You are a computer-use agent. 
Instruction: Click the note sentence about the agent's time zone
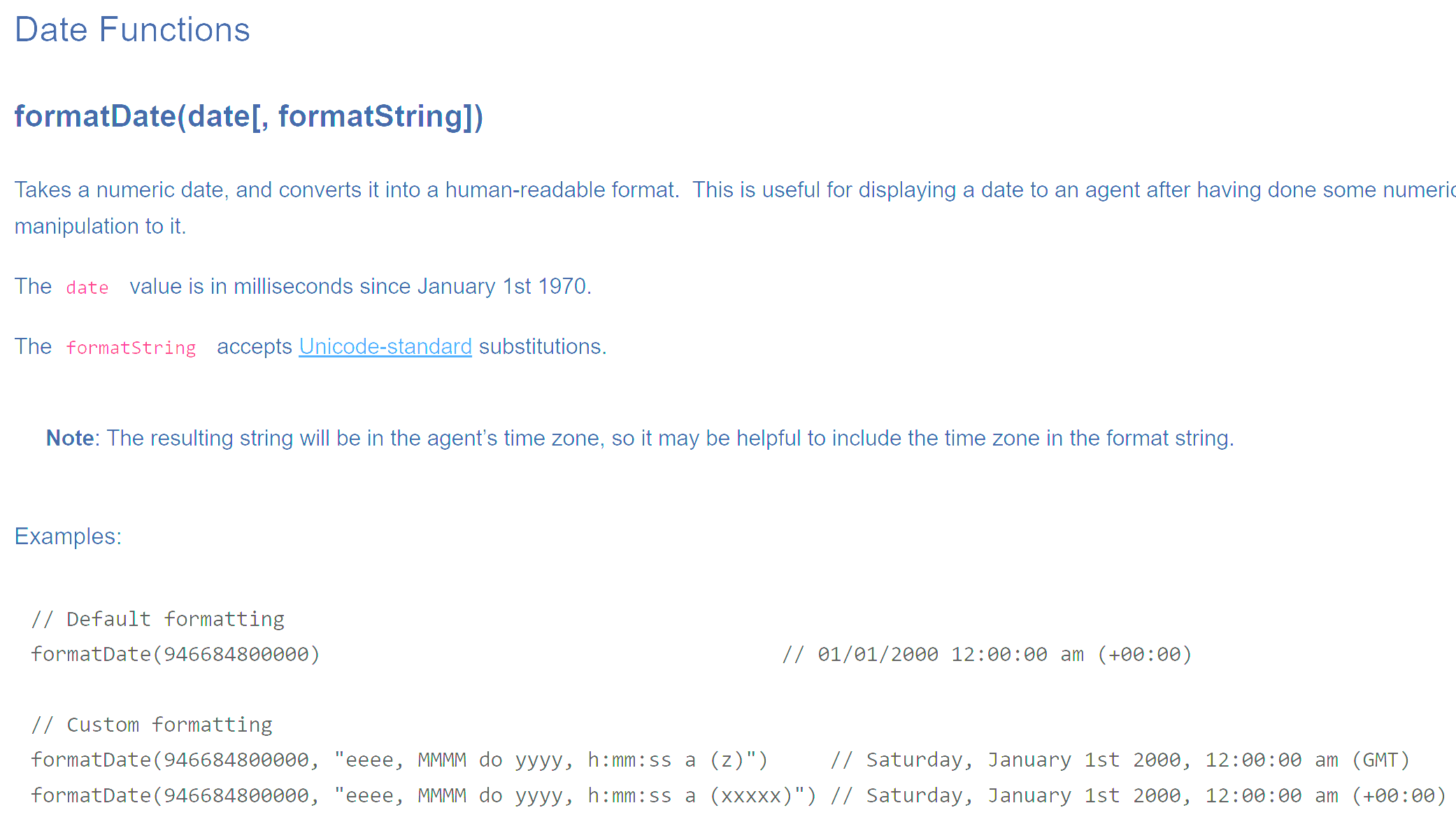tap(670, 438)
